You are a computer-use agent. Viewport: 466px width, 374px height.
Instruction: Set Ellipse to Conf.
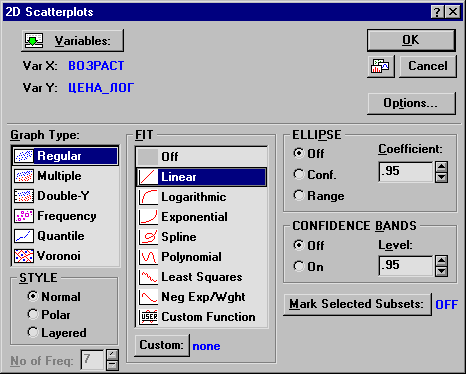299,174
